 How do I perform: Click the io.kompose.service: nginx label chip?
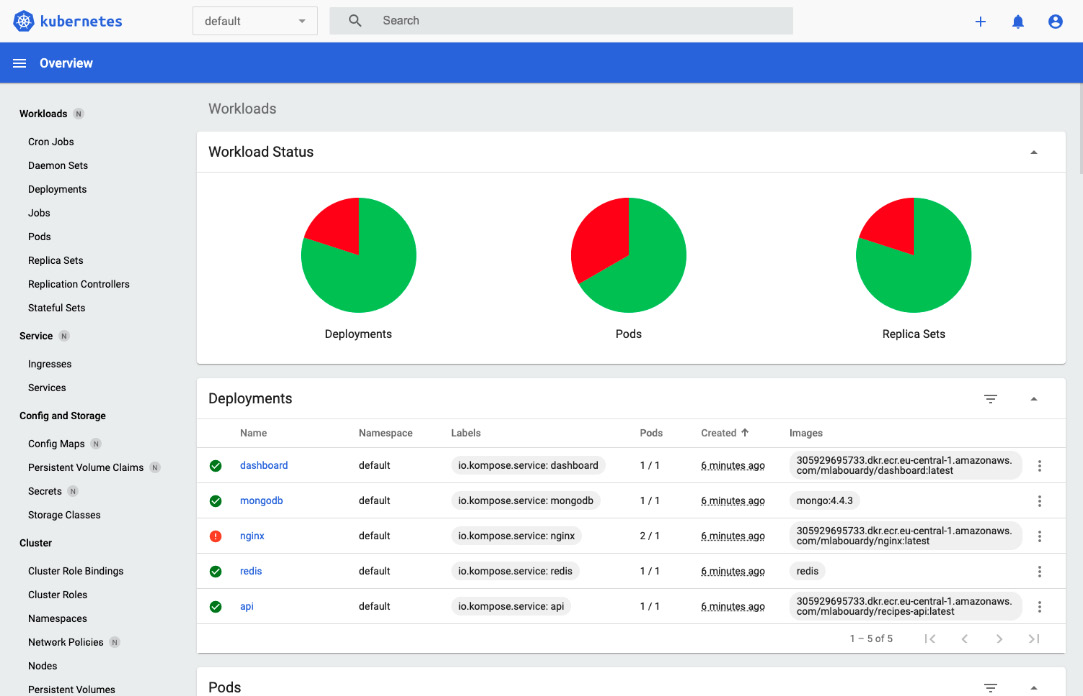[516, 536]
